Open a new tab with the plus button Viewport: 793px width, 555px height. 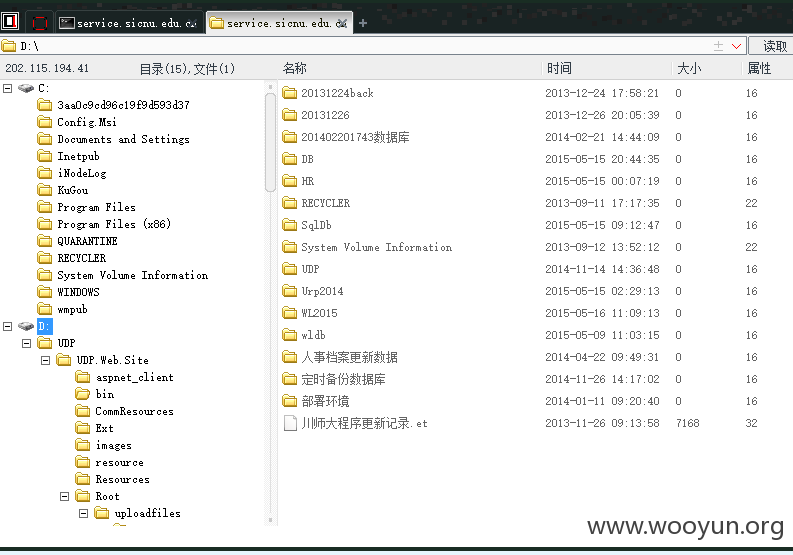tap(363, 23)
